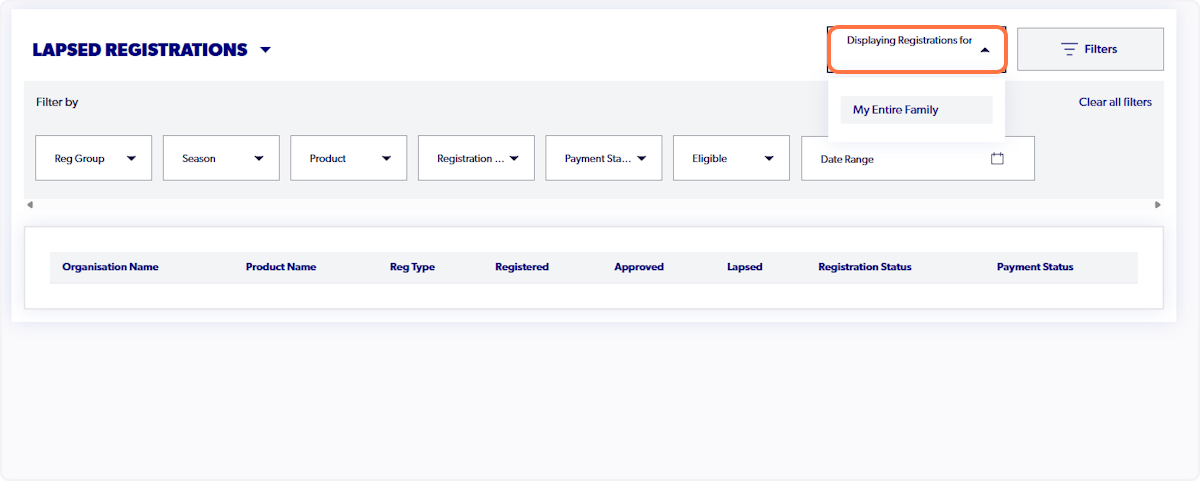Expand the Payment Status filter dropdown
The image size is (1200, 481).
pos(604,158)
